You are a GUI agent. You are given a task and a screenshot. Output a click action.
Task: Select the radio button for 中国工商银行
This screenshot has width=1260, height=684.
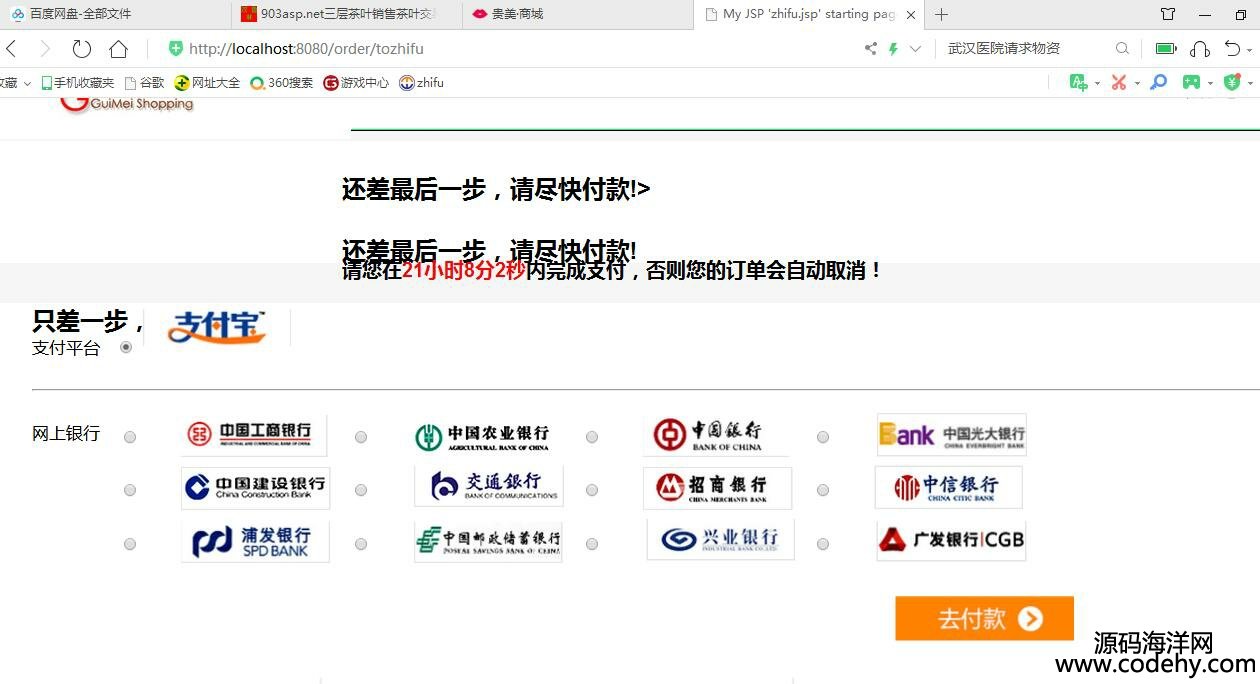[130, 437]
